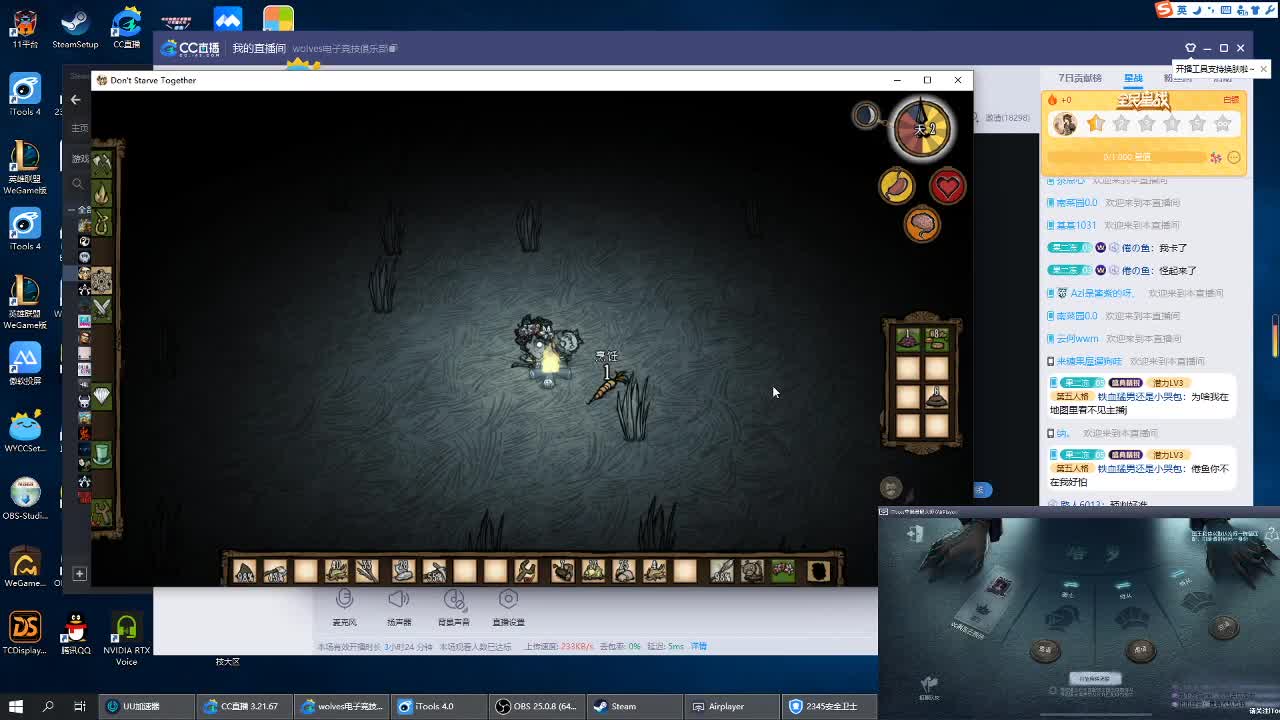
Task: Open Windows taskbar search
Action: click(48, 706)
